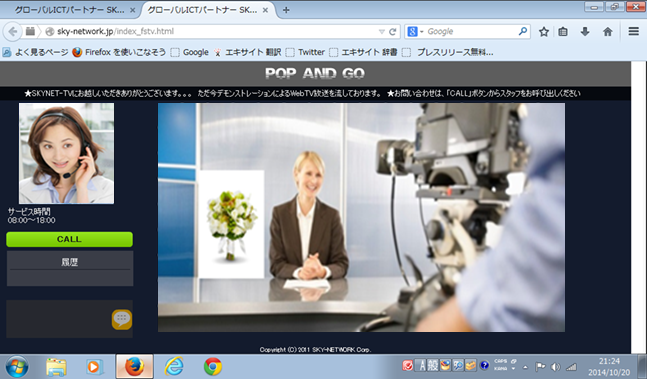Image resolution: width=647 pixels, height=379 pixels.
Task: Toggle the KANA indicator in language bar
Action: click(x=501, y=369)
